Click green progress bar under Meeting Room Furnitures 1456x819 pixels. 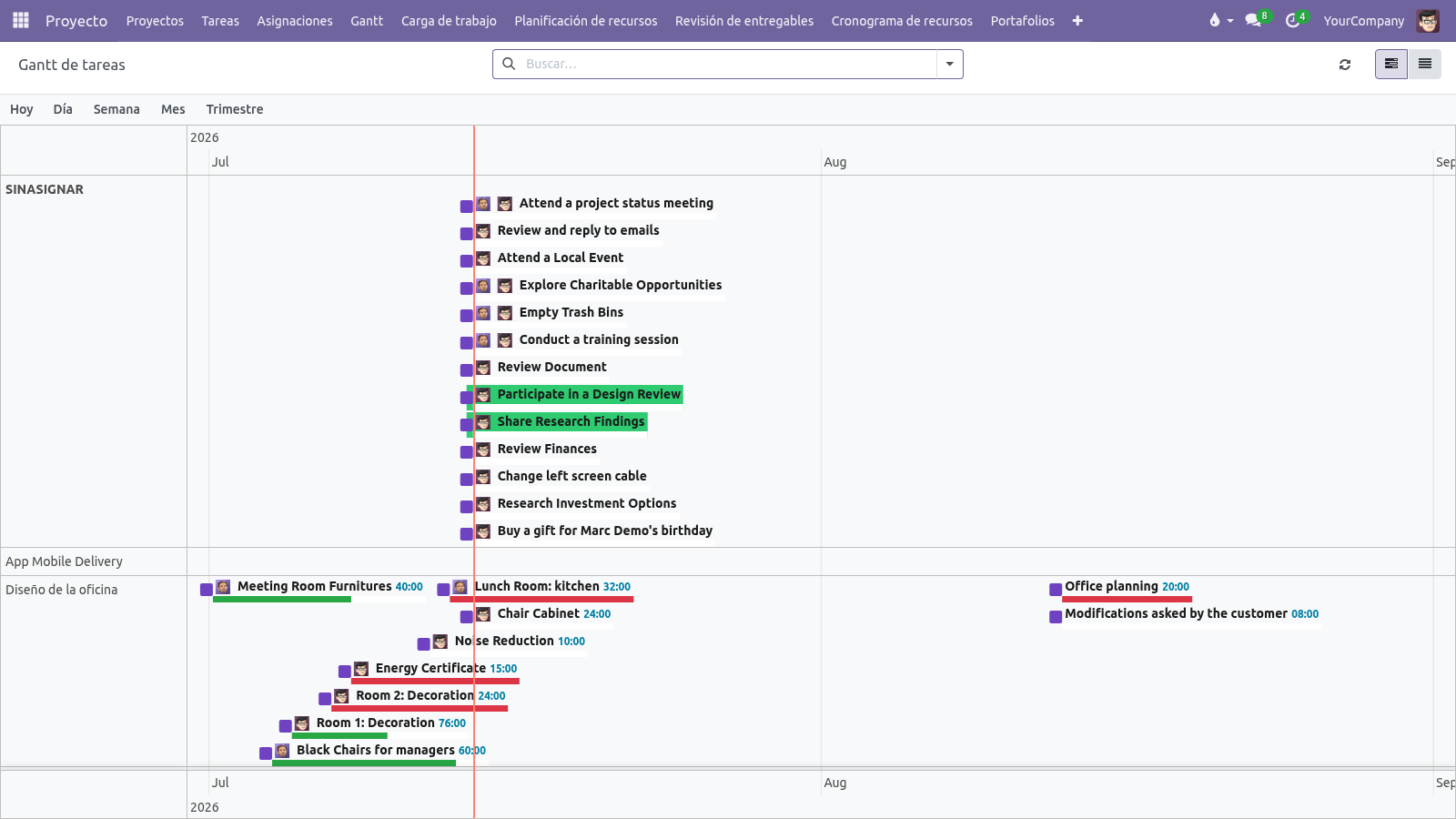pyautogui.click(x=282, y=599)
